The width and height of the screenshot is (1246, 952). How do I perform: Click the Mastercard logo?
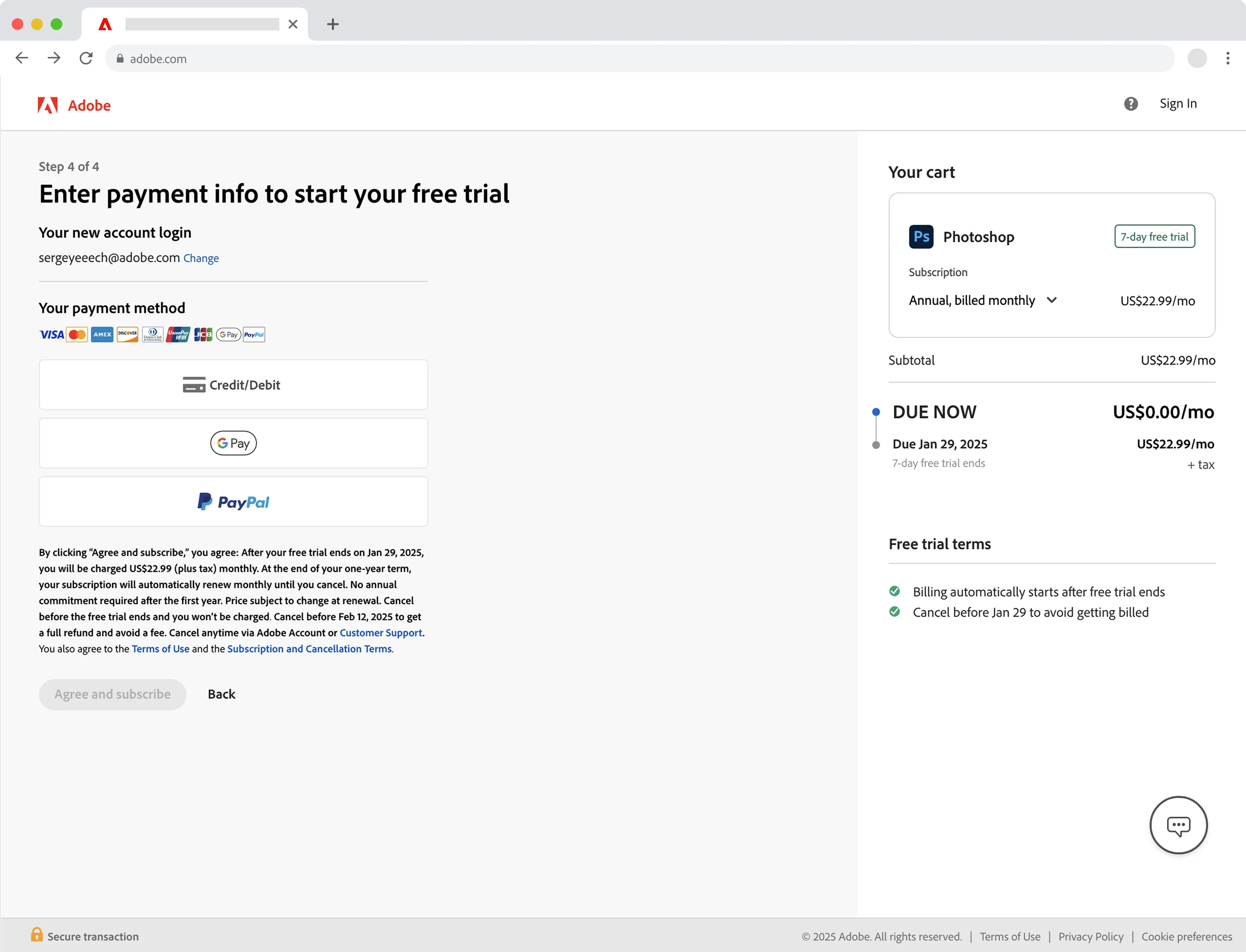pyautogui.click(x=77, y=335)
